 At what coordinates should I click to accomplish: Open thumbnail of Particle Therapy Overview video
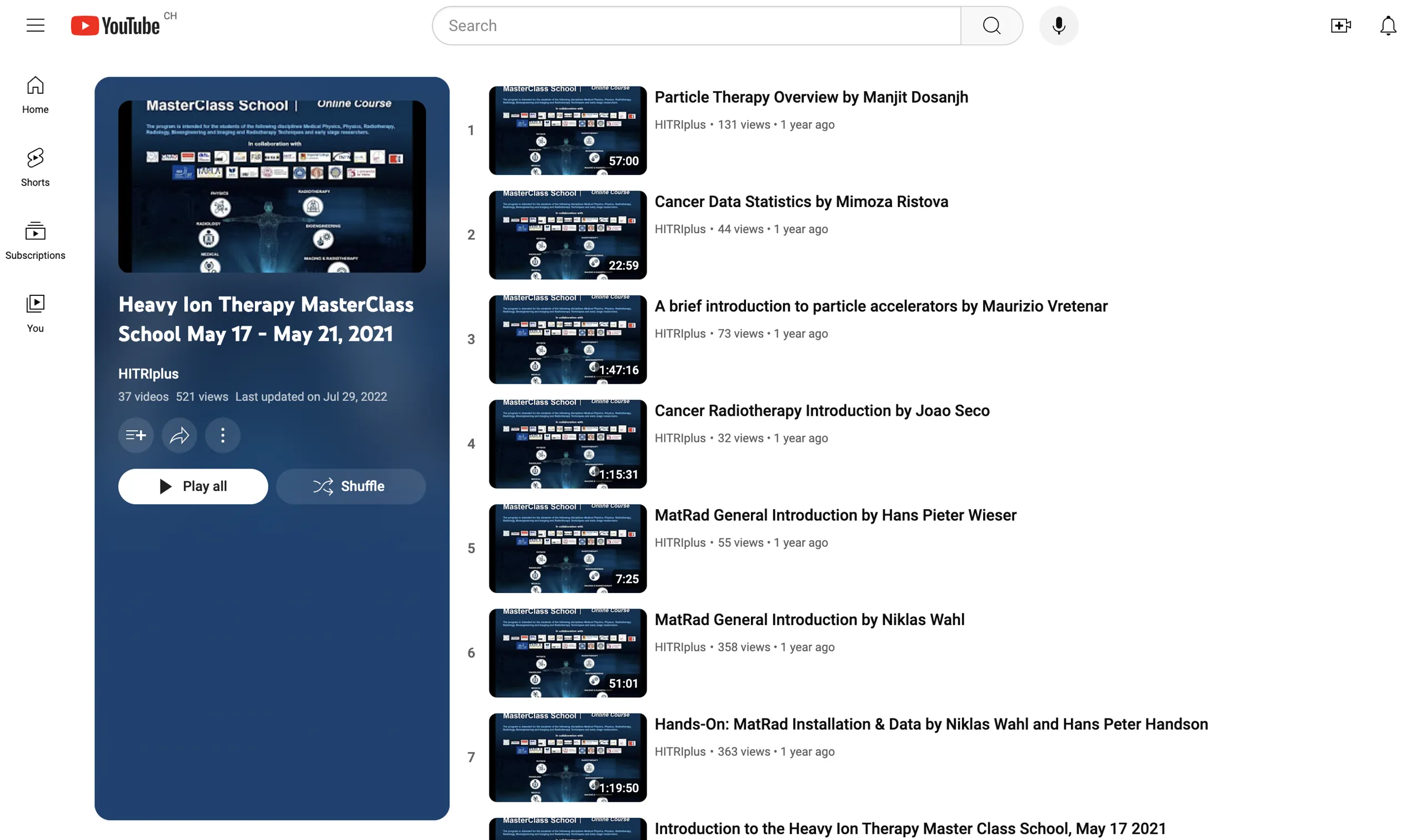[x=568, y=130]
